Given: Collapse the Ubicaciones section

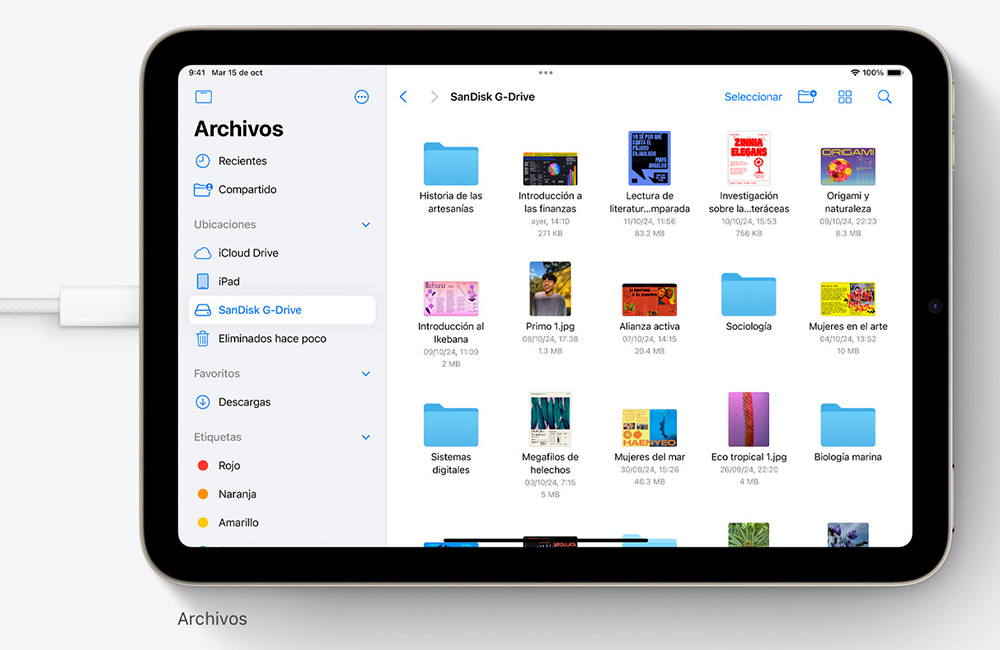Looking at the screenshot, I should point(365,225).
